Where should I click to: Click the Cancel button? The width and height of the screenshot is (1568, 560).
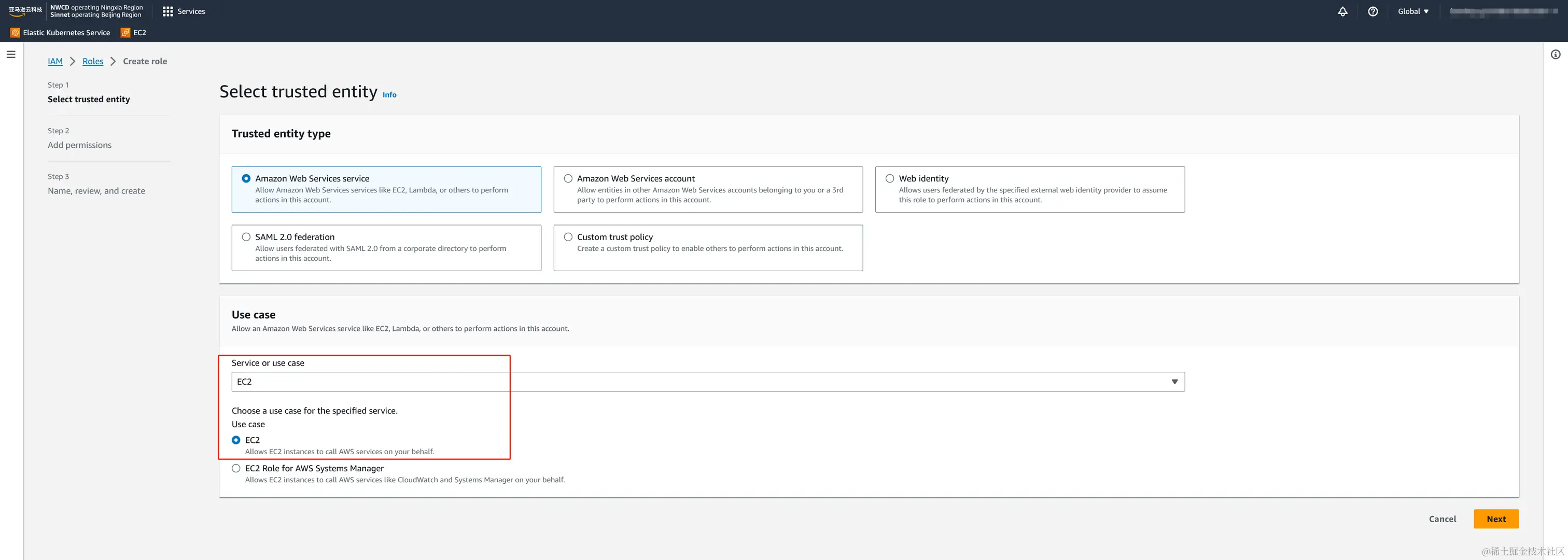pos(1442,519)
